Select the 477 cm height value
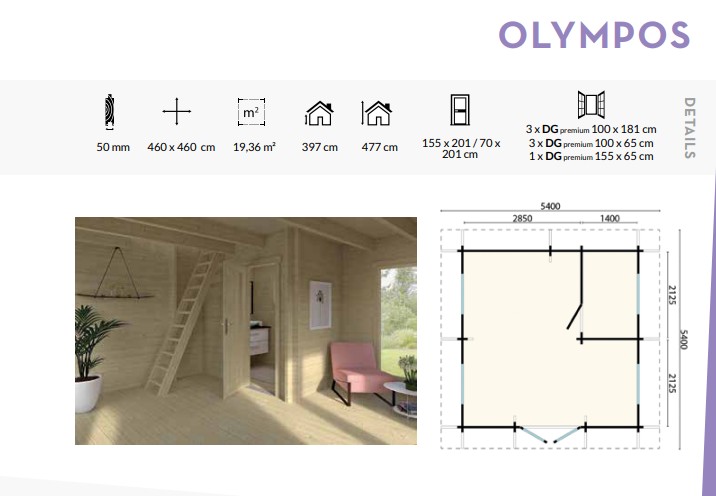Viewport: 716px width, 496px height. point(379,147)
